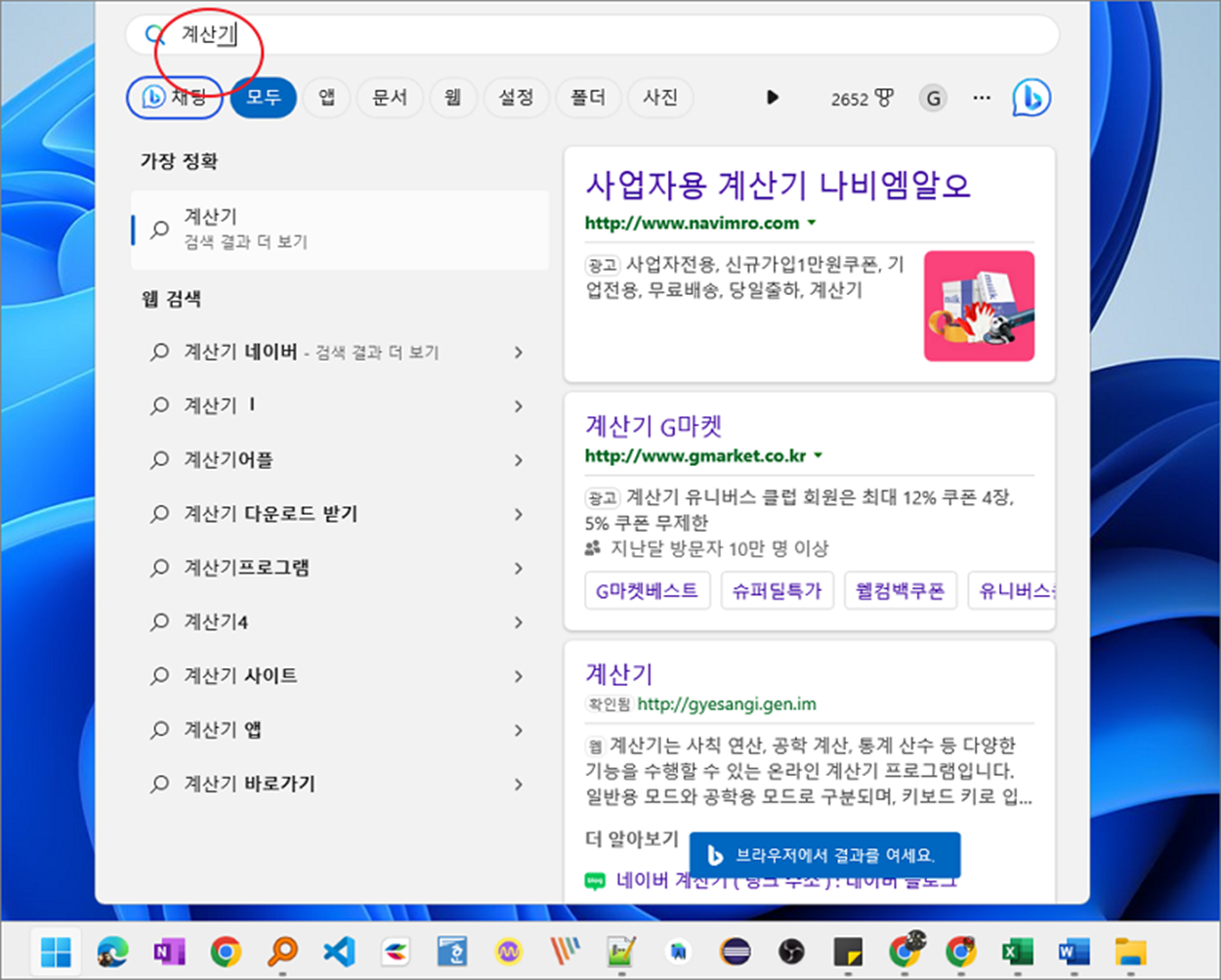Switch to the 웹 filter tab
The height and width of the screenshot is (980, 1221).
click(452, 98)
